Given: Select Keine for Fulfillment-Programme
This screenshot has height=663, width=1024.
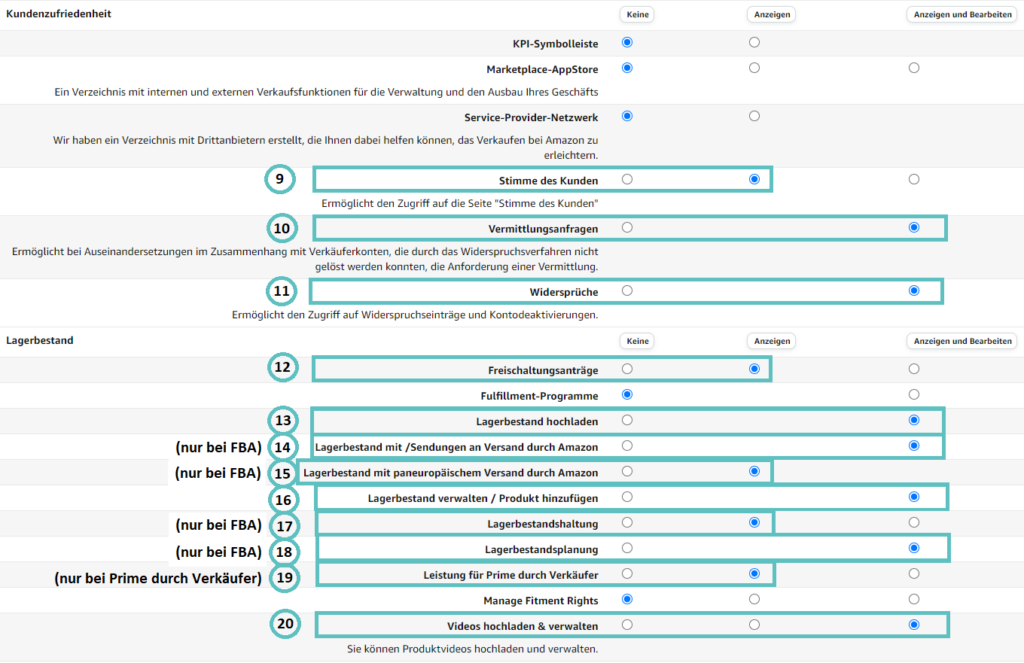Looking at the screenshot, I should click(627, 395).
